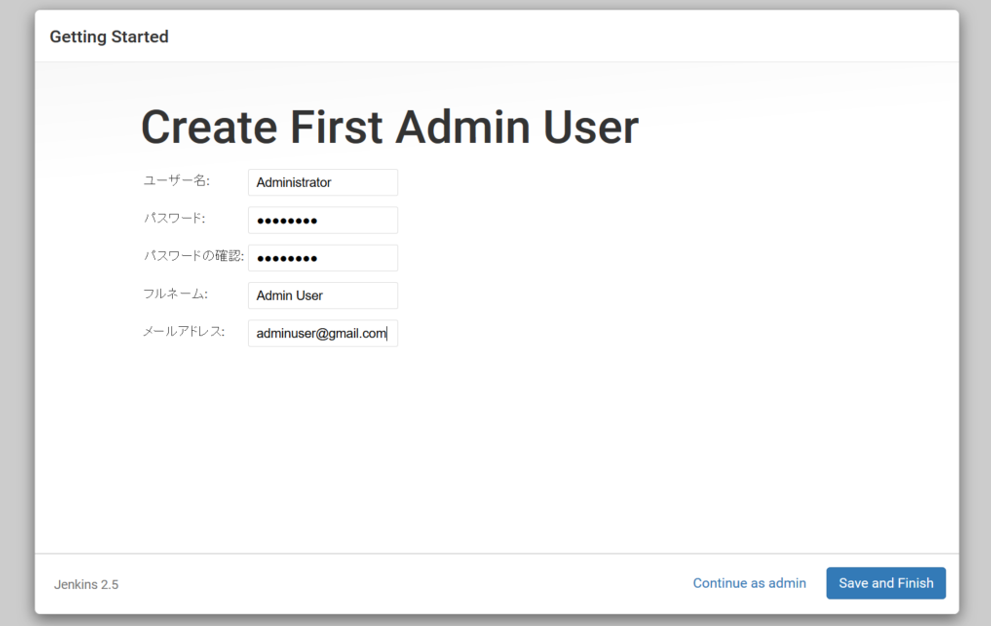Click the Continue as admin link

(x=750, y=583)
